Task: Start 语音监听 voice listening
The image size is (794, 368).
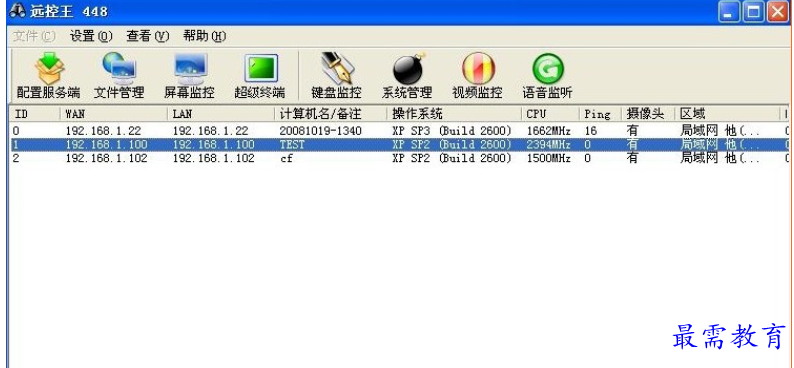Action: click(548, 76)
